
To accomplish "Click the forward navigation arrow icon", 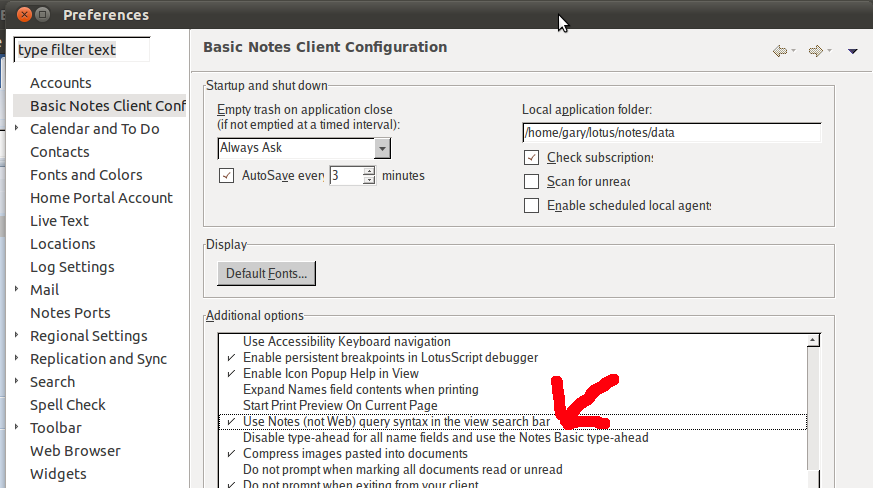I will coord(816,51).
